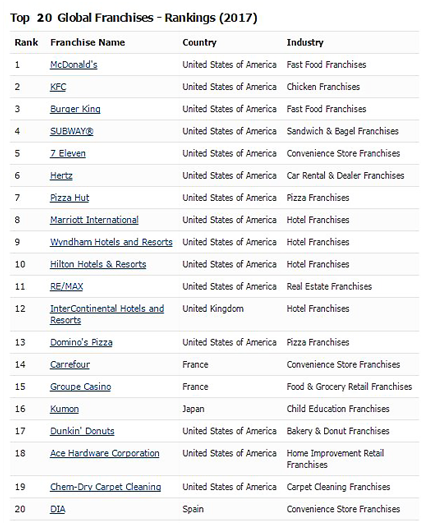
Task: Open the Kumon franchise link
Action: click(x=64, y=409)
